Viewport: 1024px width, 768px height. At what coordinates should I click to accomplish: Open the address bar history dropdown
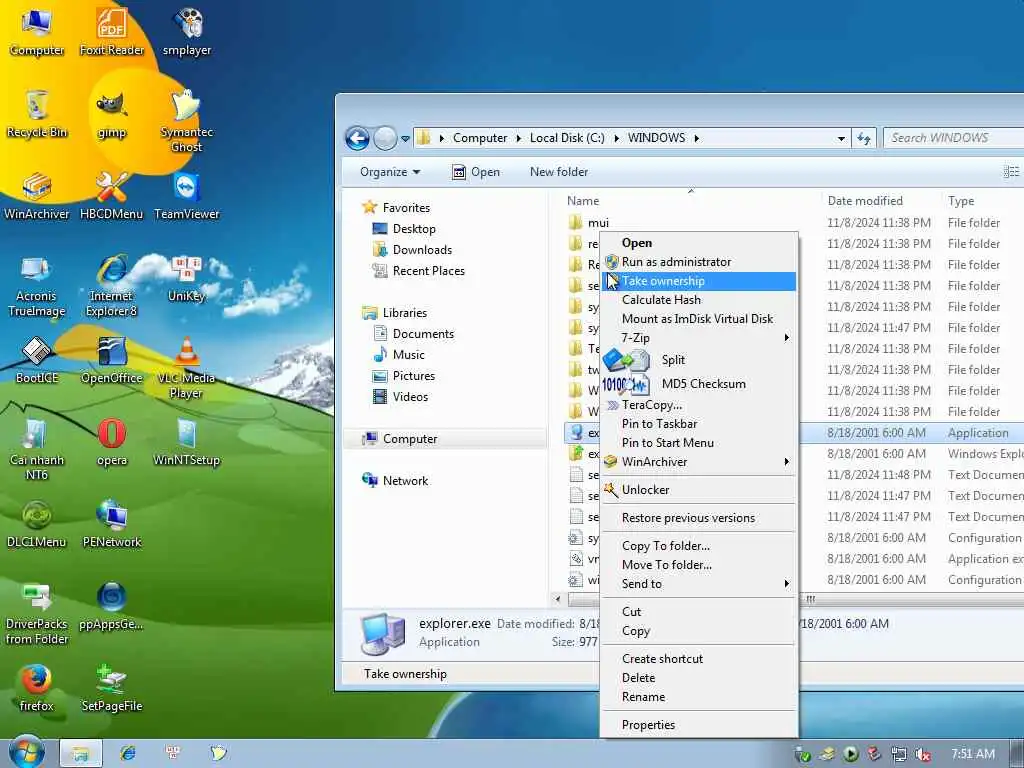click(x=841, y=138)
